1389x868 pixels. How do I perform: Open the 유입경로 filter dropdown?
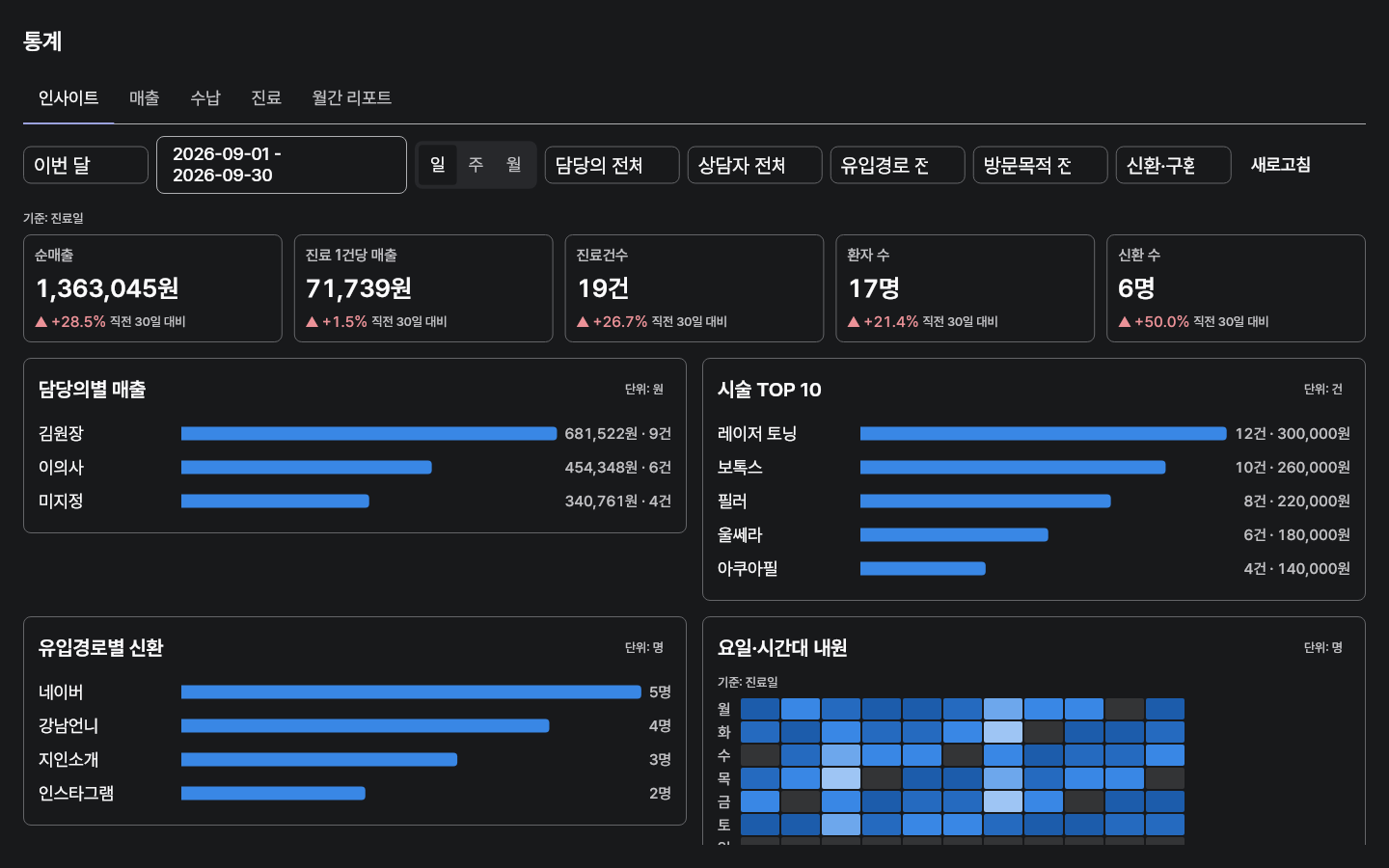tap(898, 165)
